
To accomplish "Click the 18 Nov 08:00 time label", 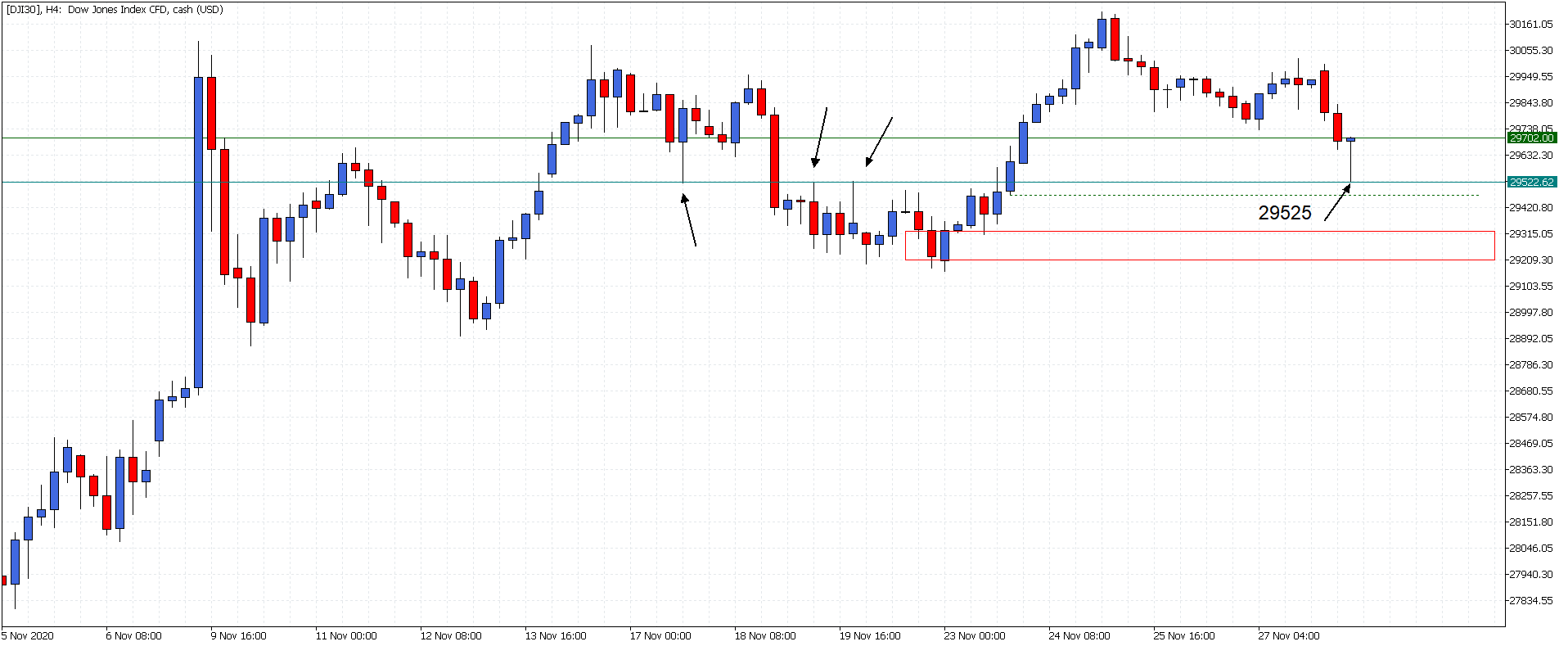I will coord(765,635).
